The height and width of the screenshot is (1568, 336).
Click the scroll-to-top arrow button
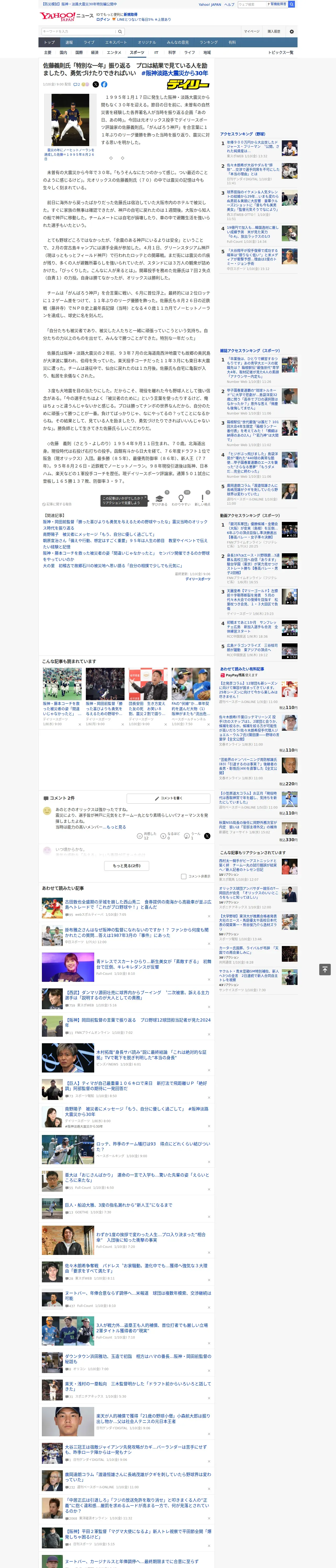pos(326,970)
